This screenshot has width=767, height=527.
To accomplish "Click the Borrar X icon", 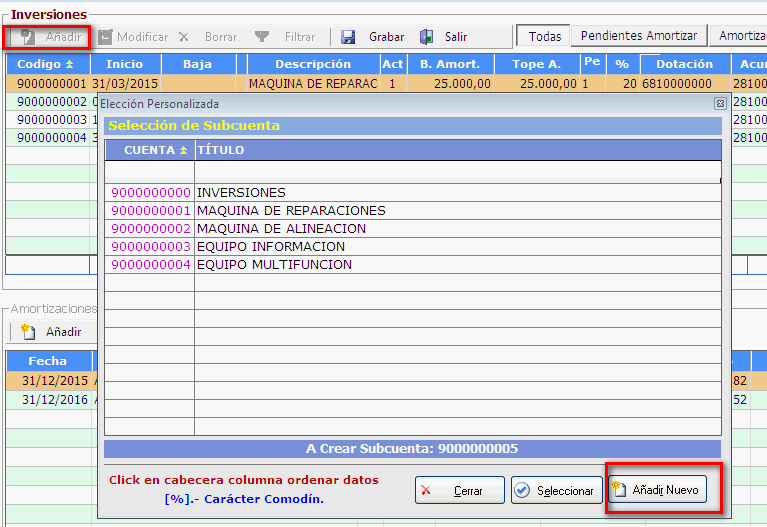I will (183, 37).
